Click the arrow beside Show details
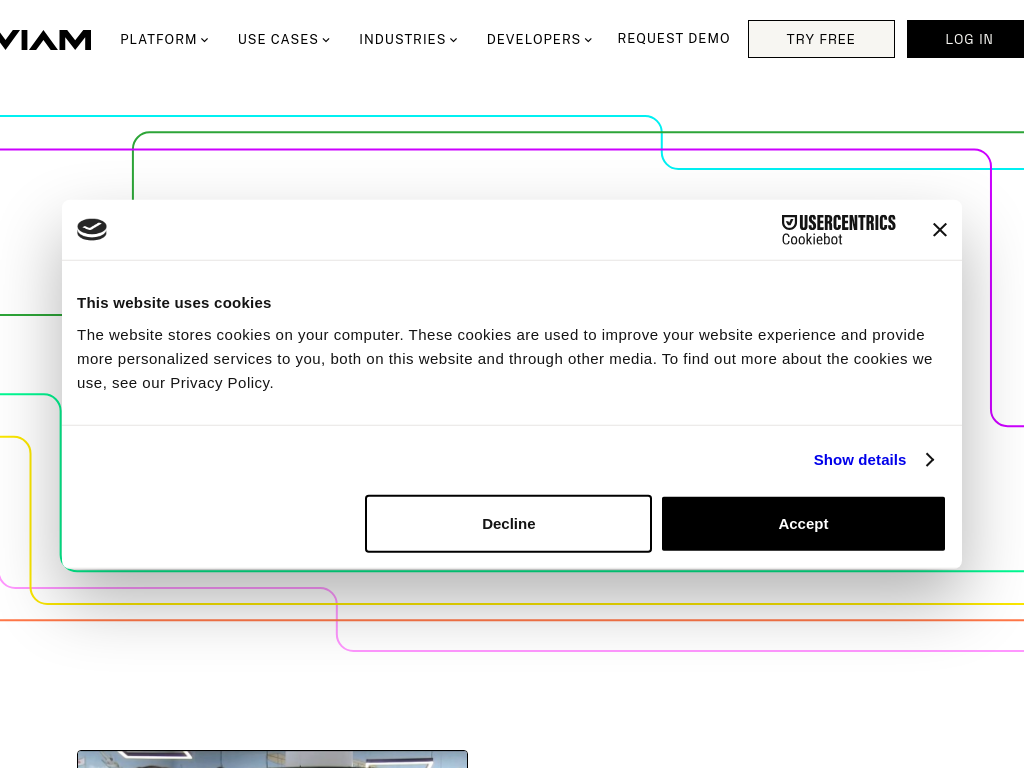Image resolution: width=1024 pixels, height=768 pixels. tap(929, 460)
